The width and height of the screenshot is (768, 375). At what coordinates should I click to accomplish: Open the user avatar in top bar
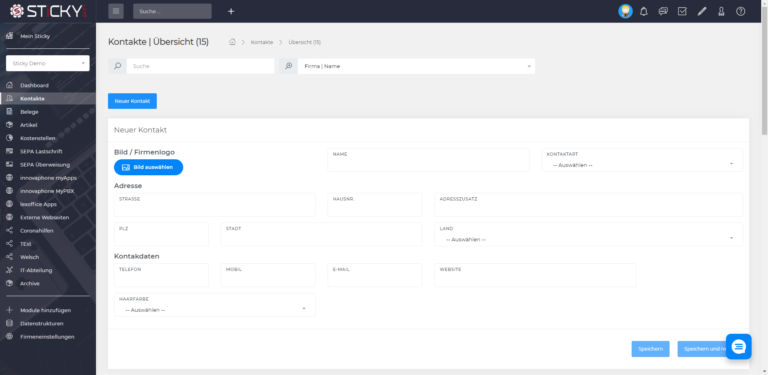[625, 11]
